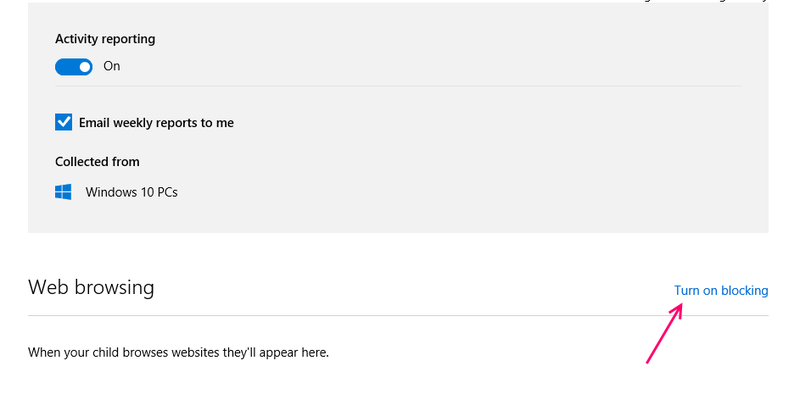Click the Turn on blocking link
This screenshot has width=800, height=394.
point(721,290)
